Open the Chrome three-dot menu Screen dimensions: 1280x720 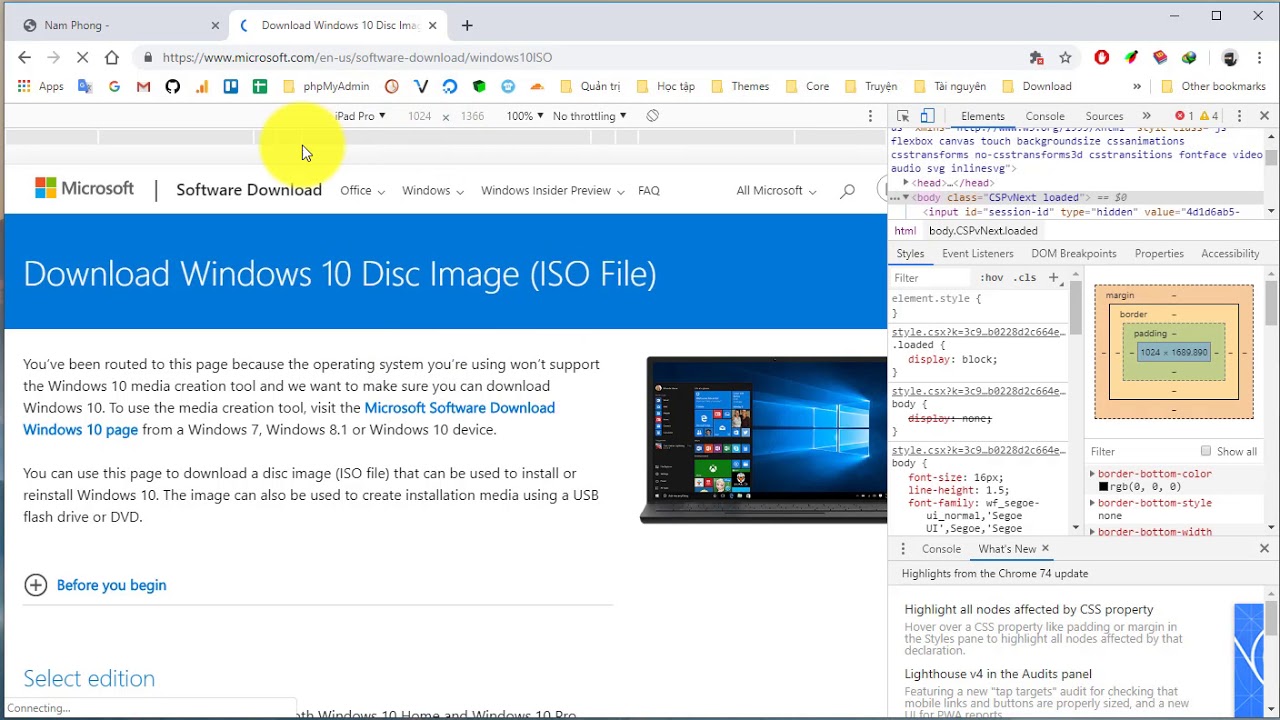coord(1260,57)
